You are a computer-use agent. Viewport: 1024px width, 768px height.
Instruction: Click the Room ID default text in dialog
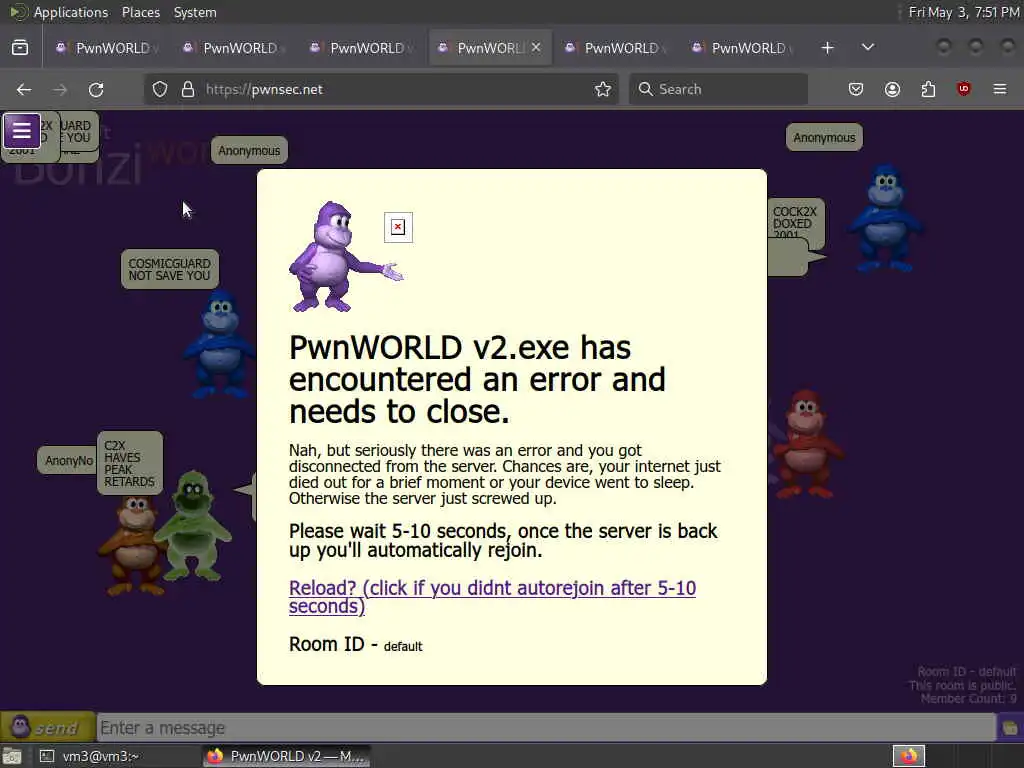click(x=356, y=645)
